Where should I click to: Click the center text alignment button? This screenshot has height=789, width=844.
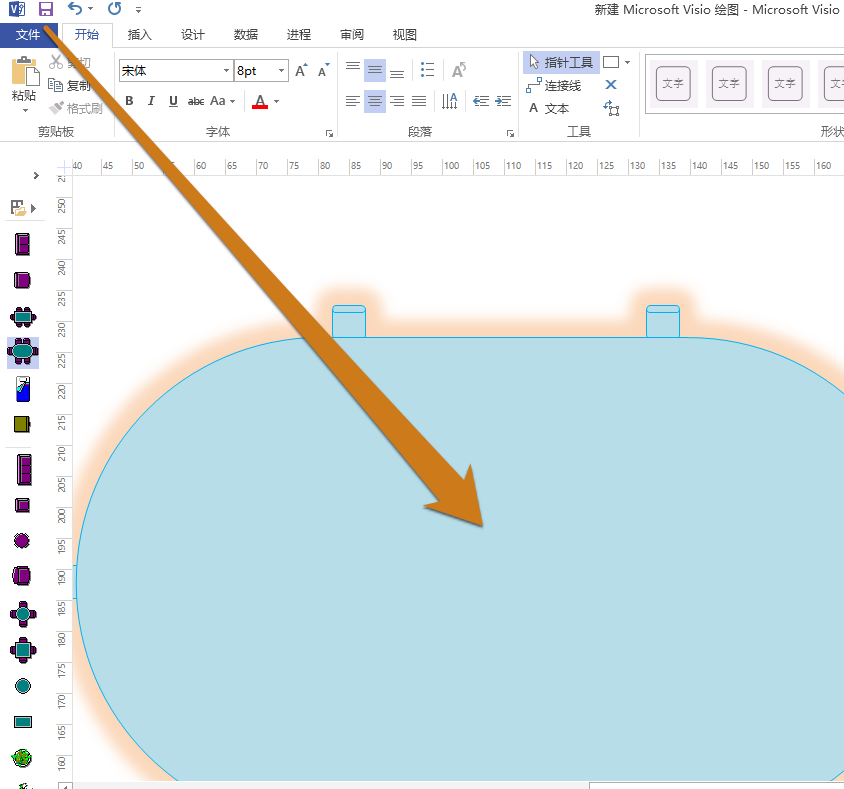[x=374, y=101]
